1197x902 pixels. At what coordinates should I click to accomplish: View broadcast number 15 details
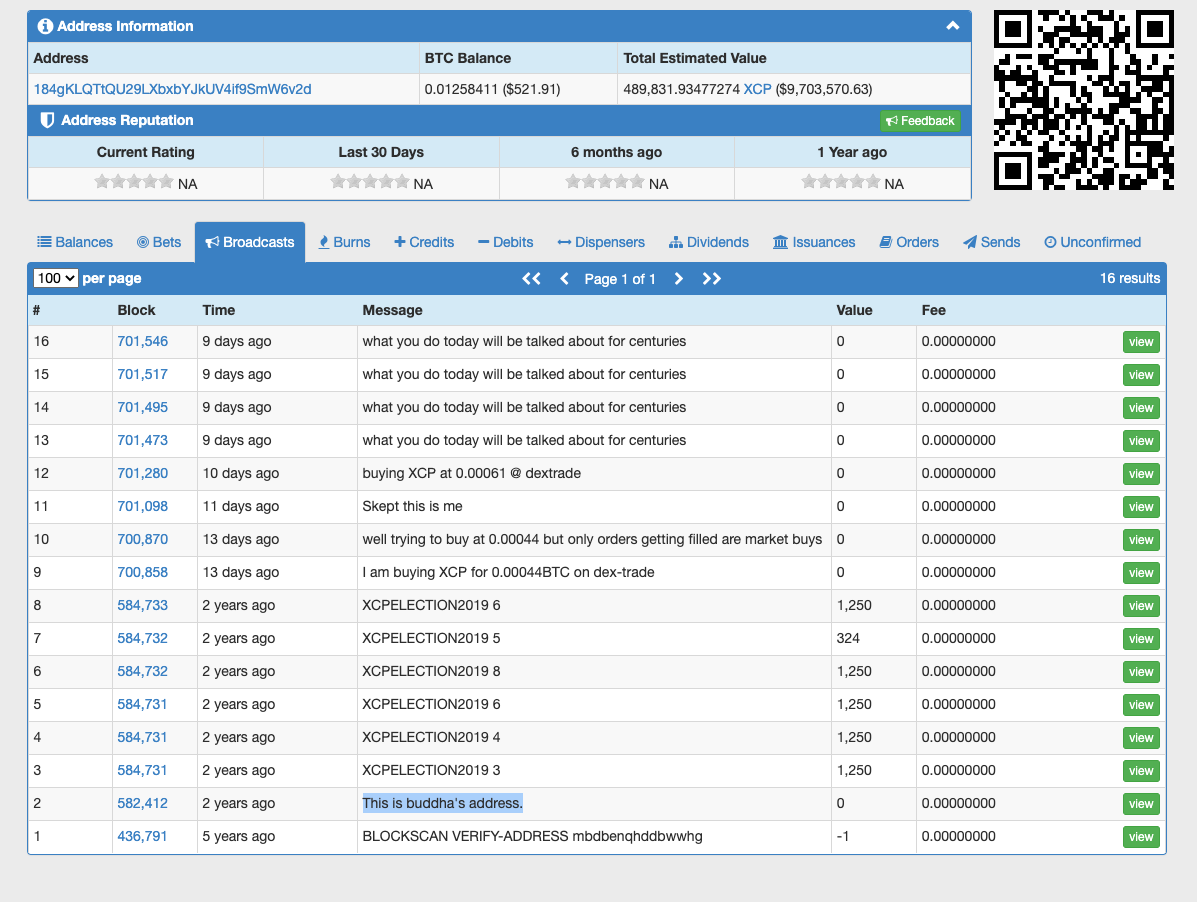(x=1141, y=375)
